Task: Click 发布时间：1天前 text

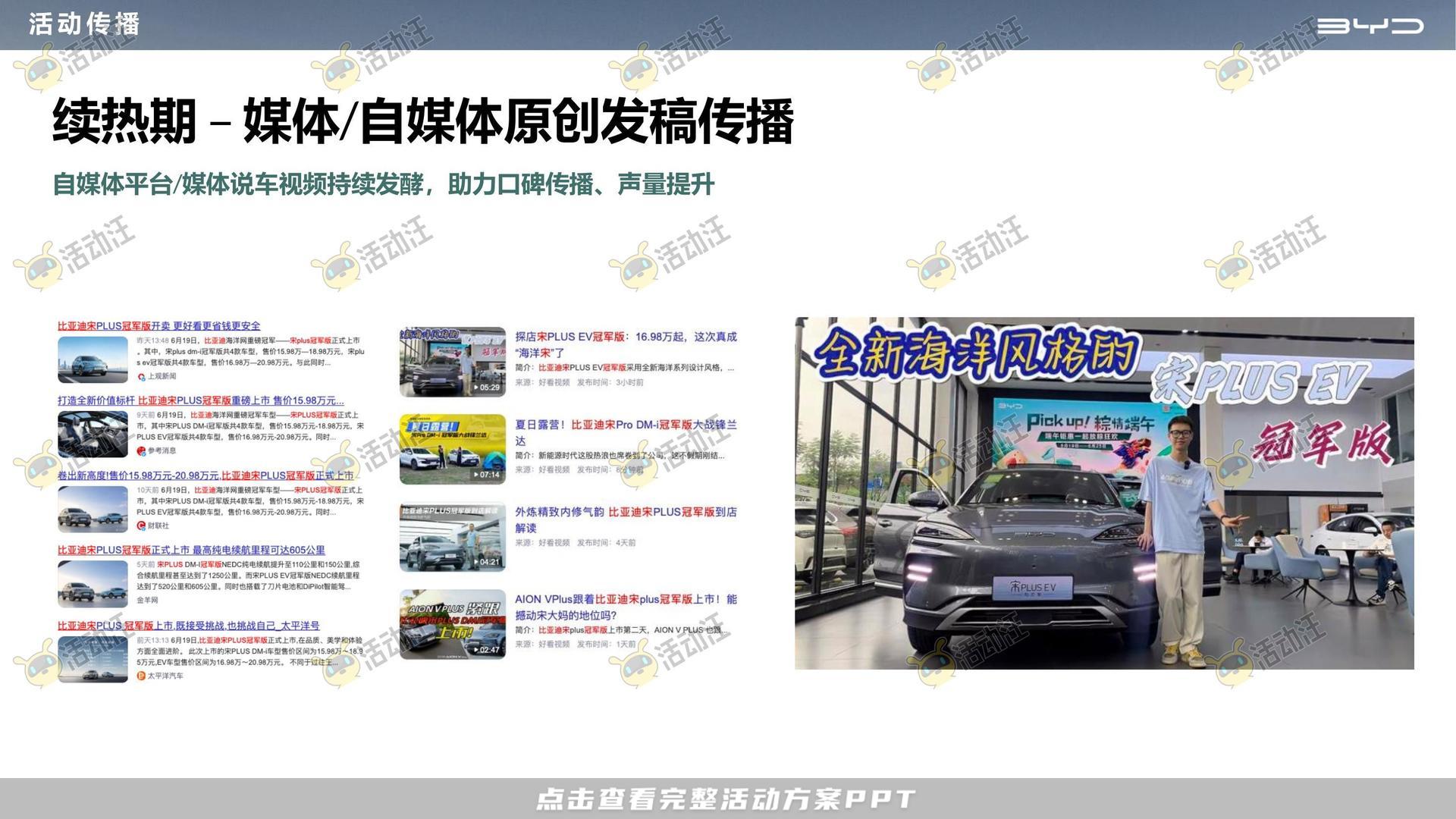Action: pos(607,645)
